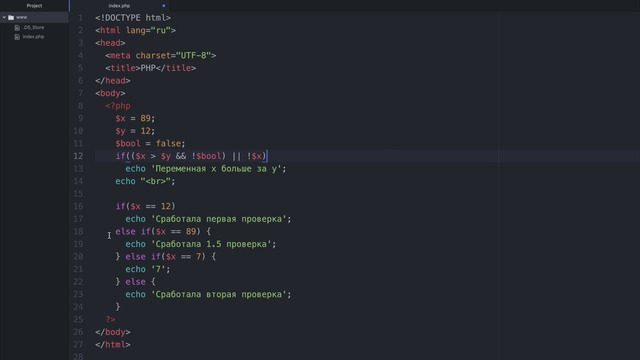
Task: Select the Project panel header
Action: point(34,6)
